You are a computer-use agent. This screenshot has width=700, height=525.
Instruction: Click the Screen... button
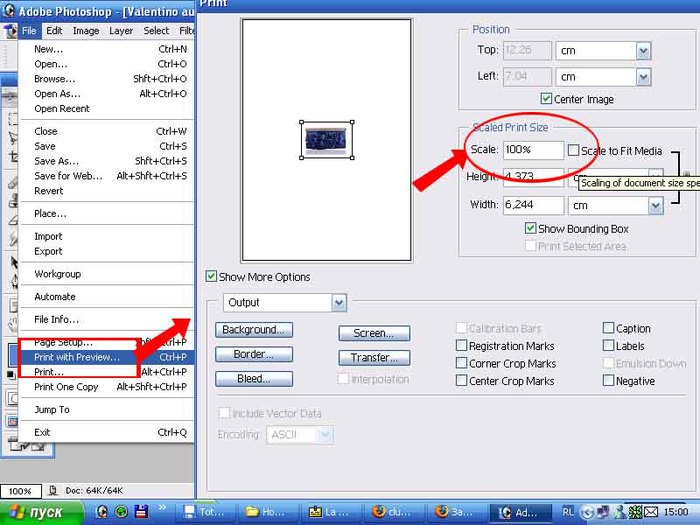(x=374, y=333)
